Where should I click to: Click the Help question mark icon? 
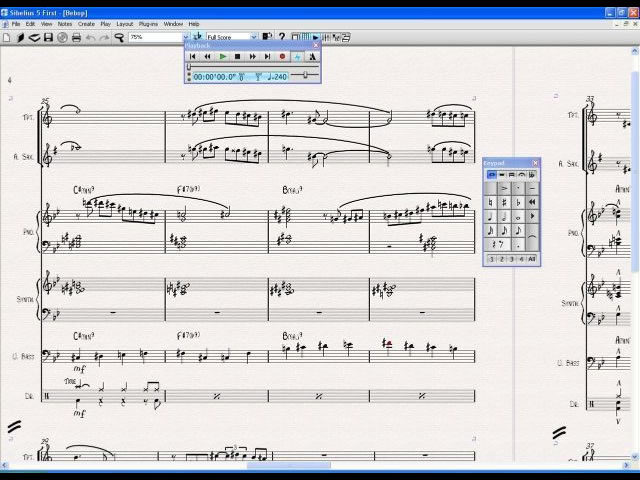(281, 37)
